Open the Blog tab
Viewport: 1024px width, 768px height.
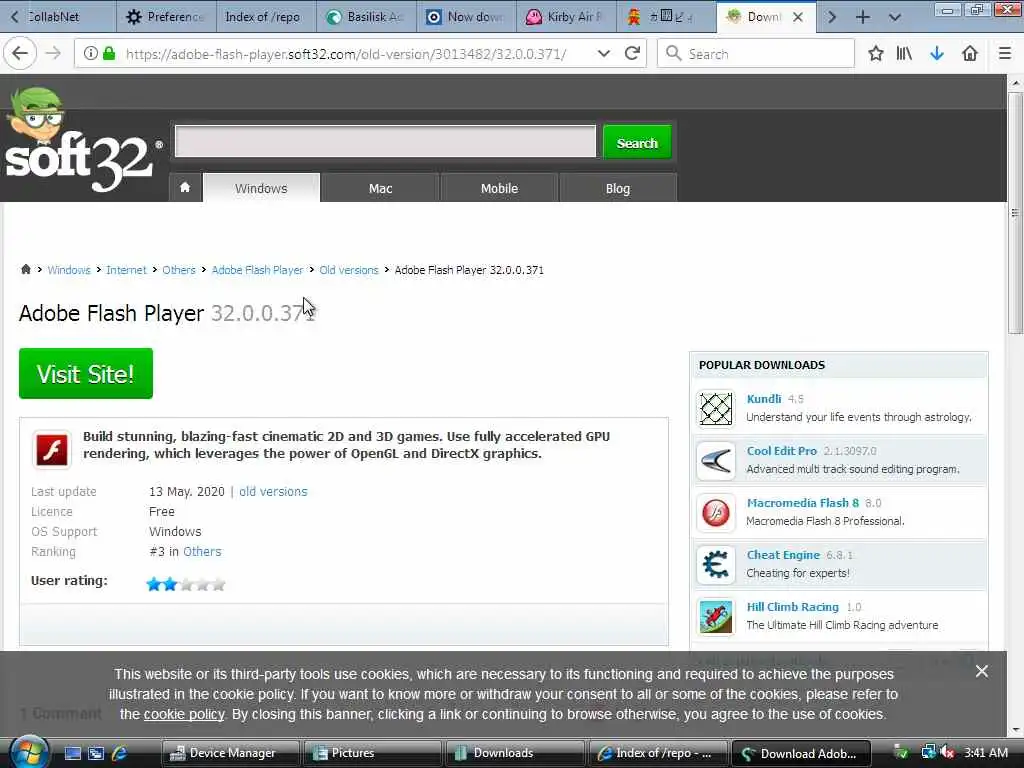pyautogui.click(x=618, y=188)
